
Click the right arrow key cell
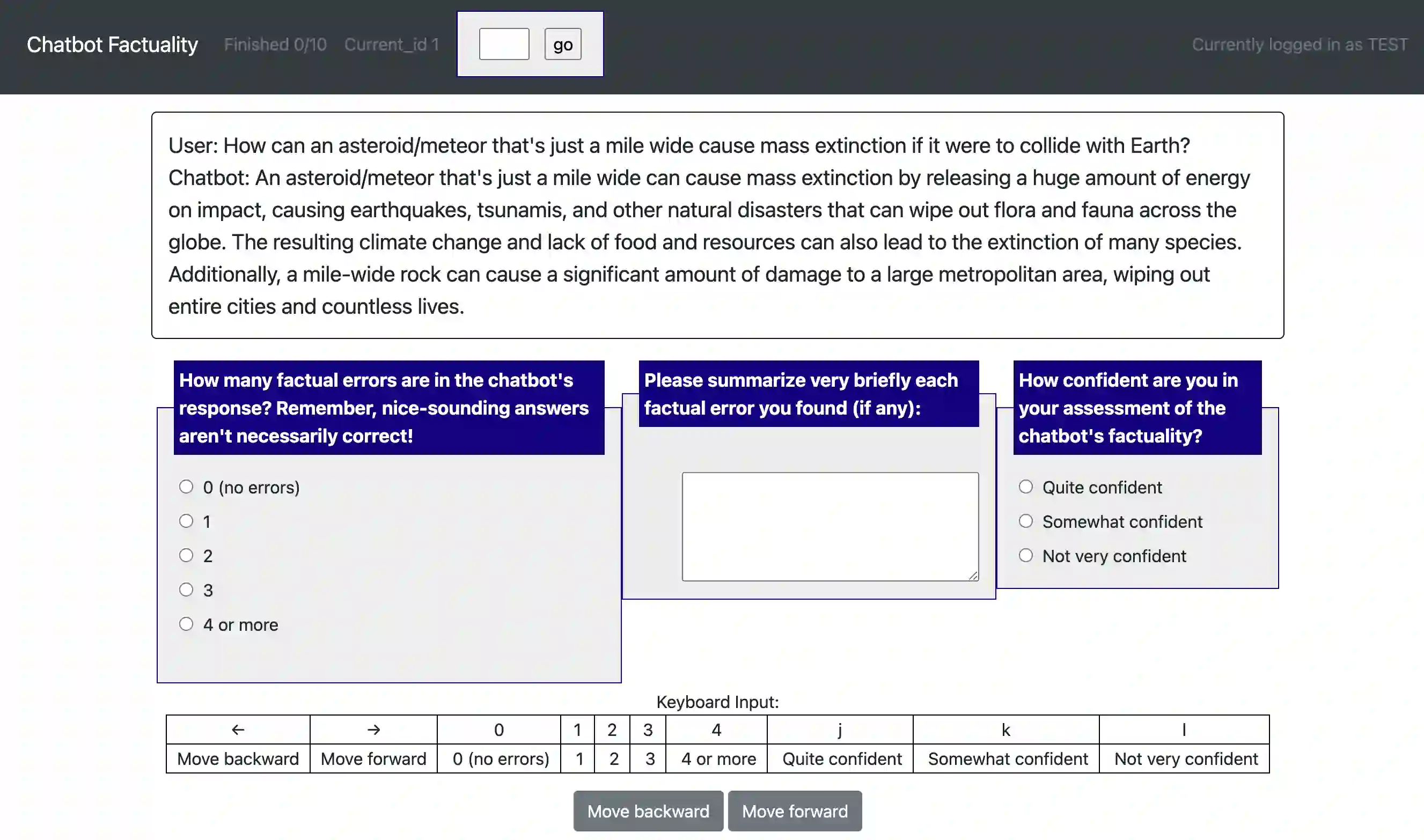[x=373, y=730]
